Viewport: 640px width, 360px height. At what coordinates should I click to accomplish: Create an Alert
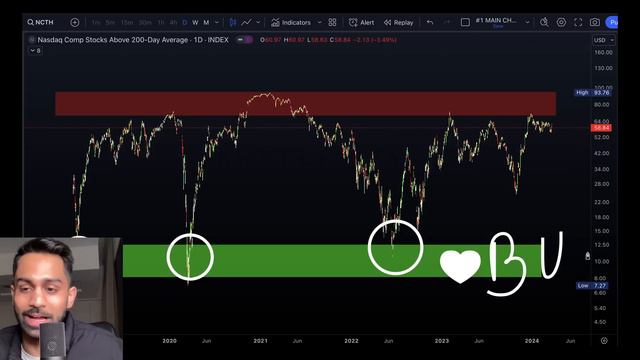pos(361,22)
